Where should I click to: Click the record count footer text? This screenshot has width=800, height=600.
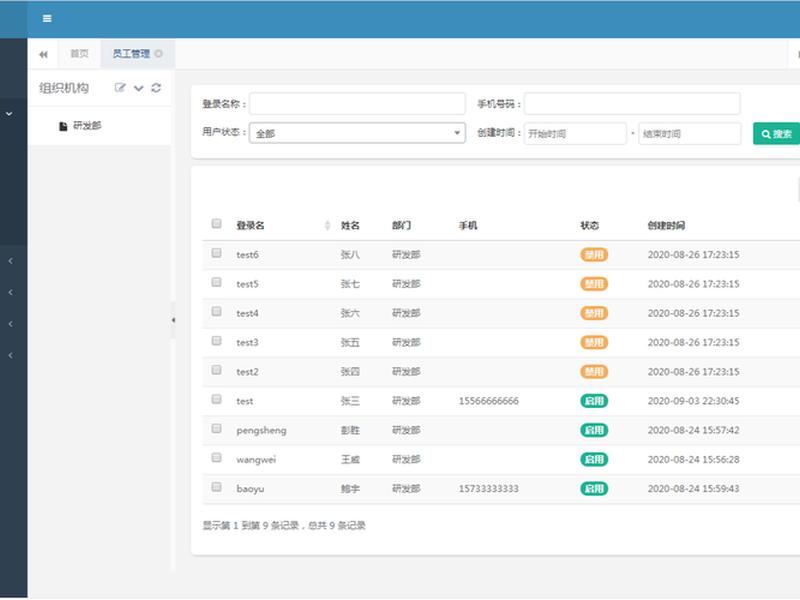tap(284, 526)
